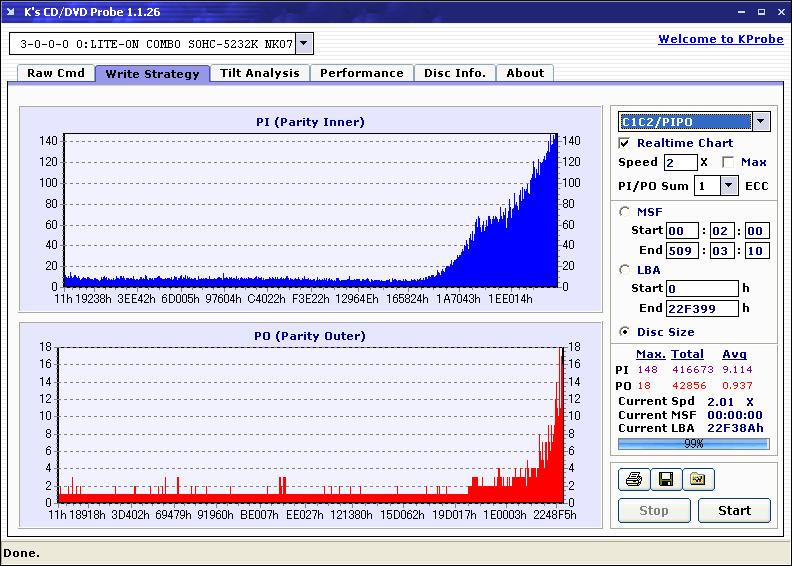Viewport: 792px width, 566px height.
Task: Open the KProbe title bar app icon
Action: pos(11,12)
